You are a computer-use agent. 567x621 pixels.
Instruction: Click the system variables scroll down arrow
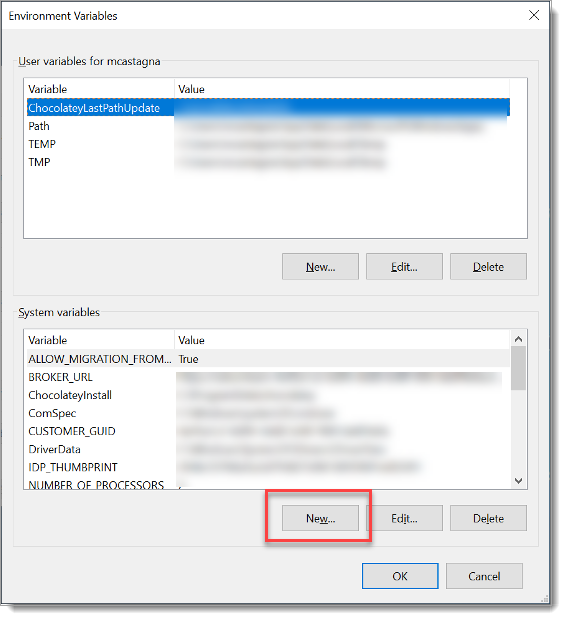pyautogui.click(x=518, y=480)
